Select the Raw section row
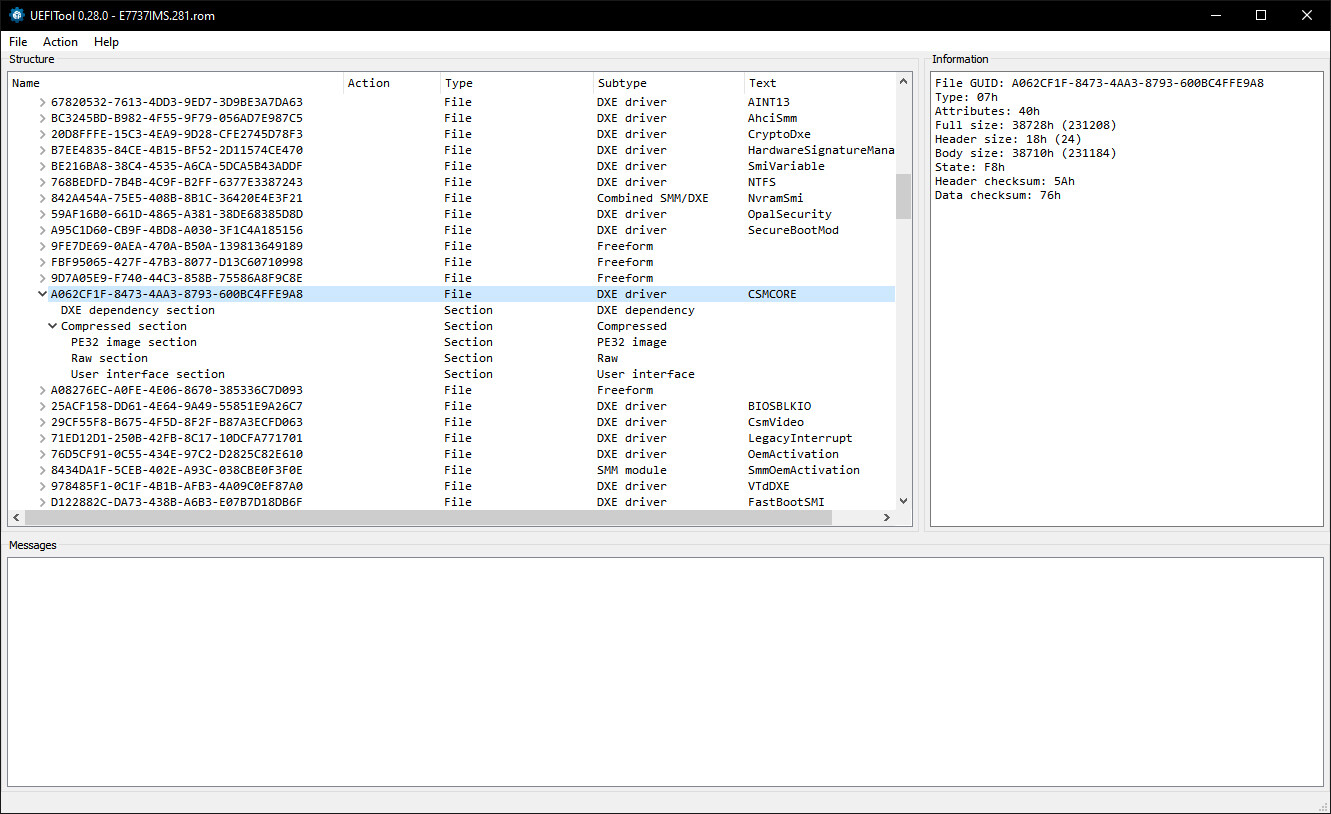1331x814 pixels. coord(452,358)
